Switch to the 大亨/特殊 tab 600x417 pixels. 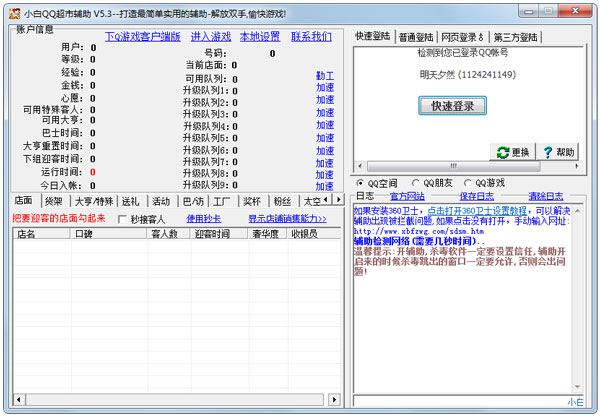94,202
